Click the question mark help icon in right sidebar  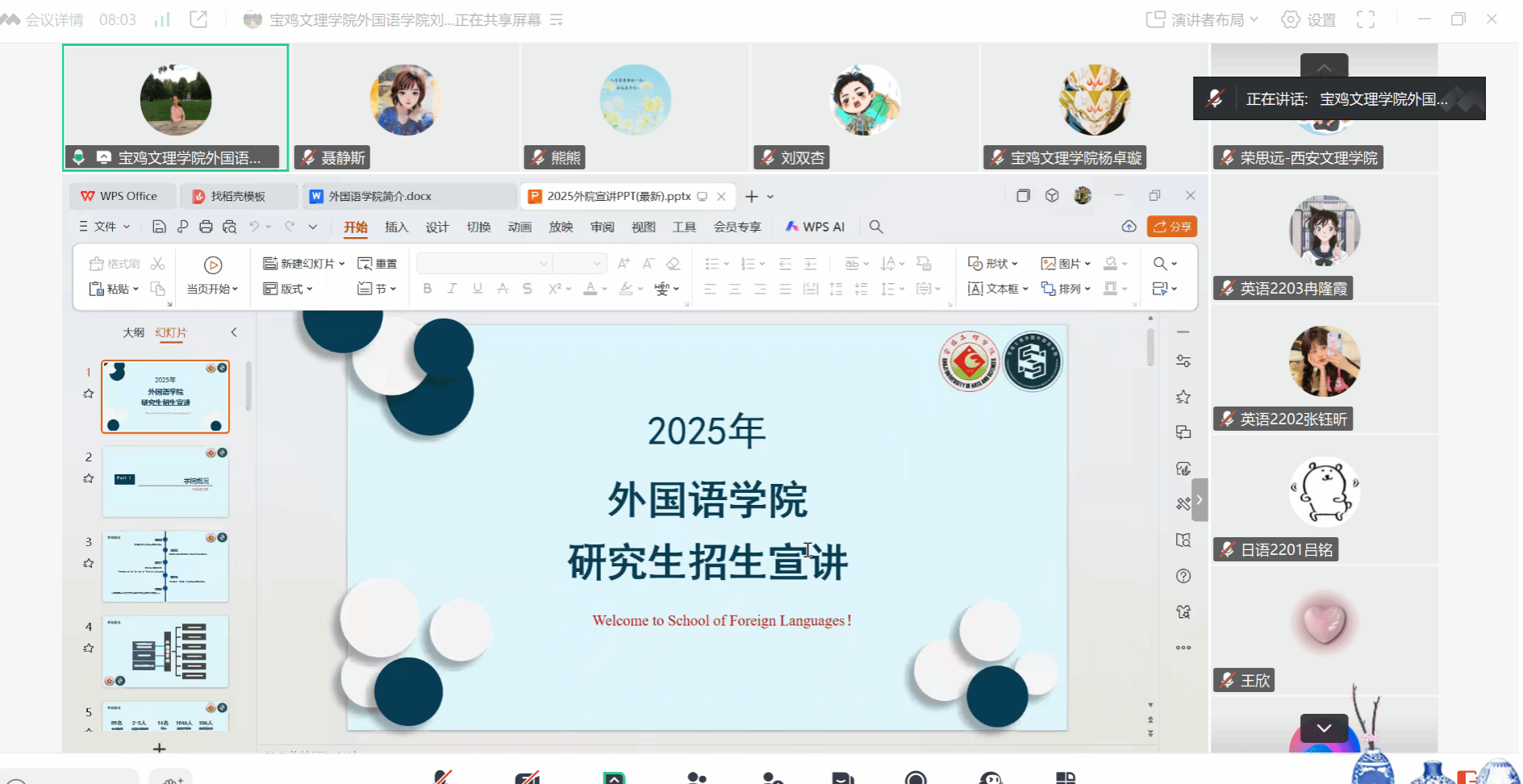[x=1183, y=576]
